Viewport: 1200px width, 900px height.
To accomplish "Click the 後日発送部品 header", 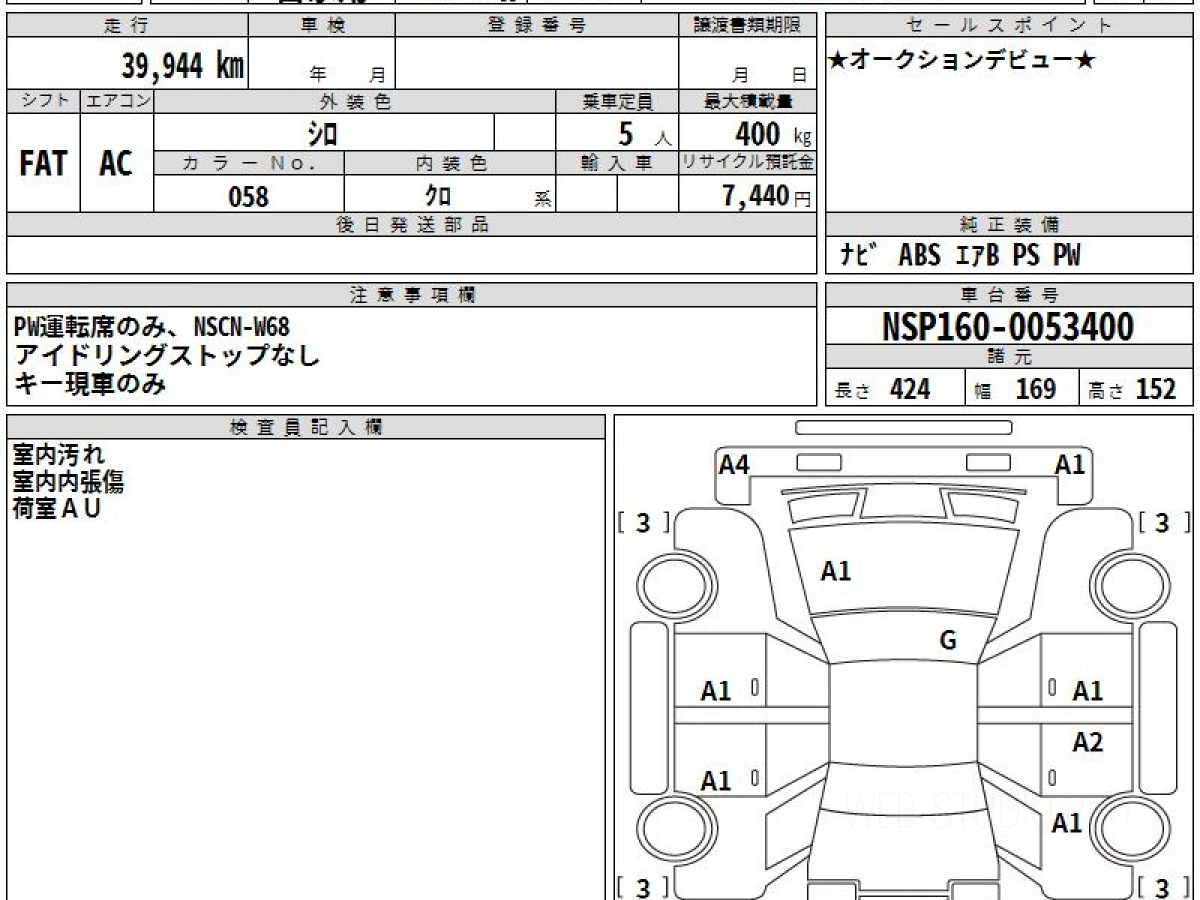I will [411, 225].
